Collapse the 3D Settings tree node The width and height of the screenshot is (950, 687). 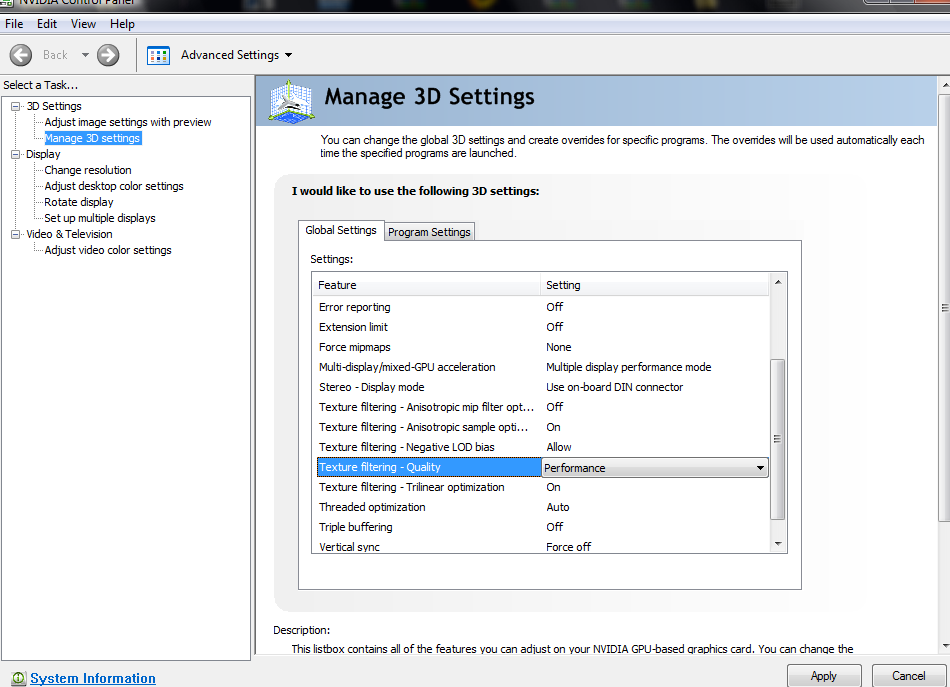tap(16, 106)
